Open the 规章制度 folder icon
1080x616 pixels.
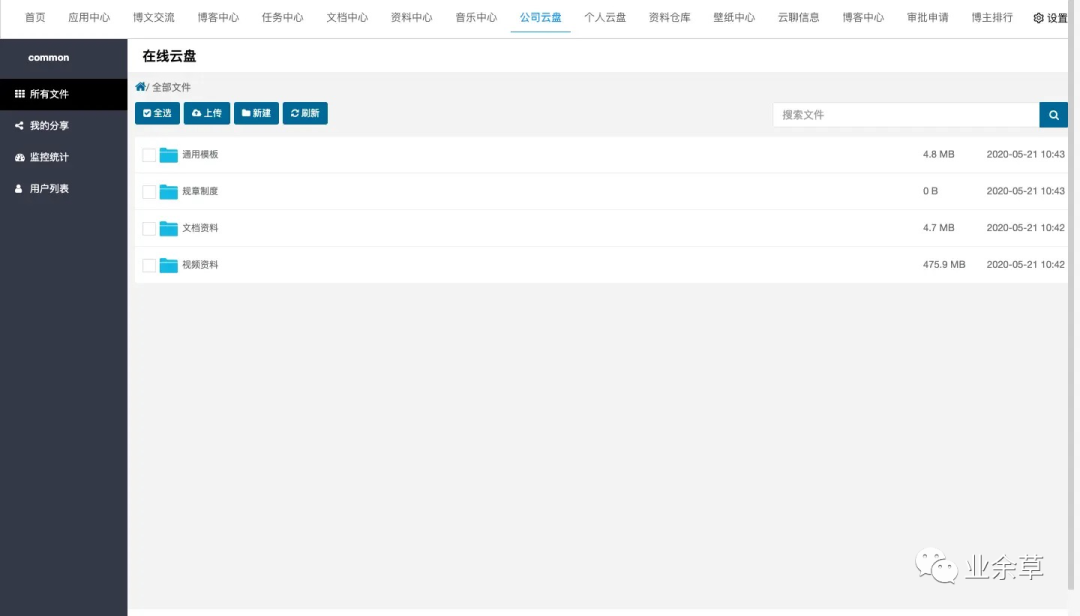pos(168,192)
